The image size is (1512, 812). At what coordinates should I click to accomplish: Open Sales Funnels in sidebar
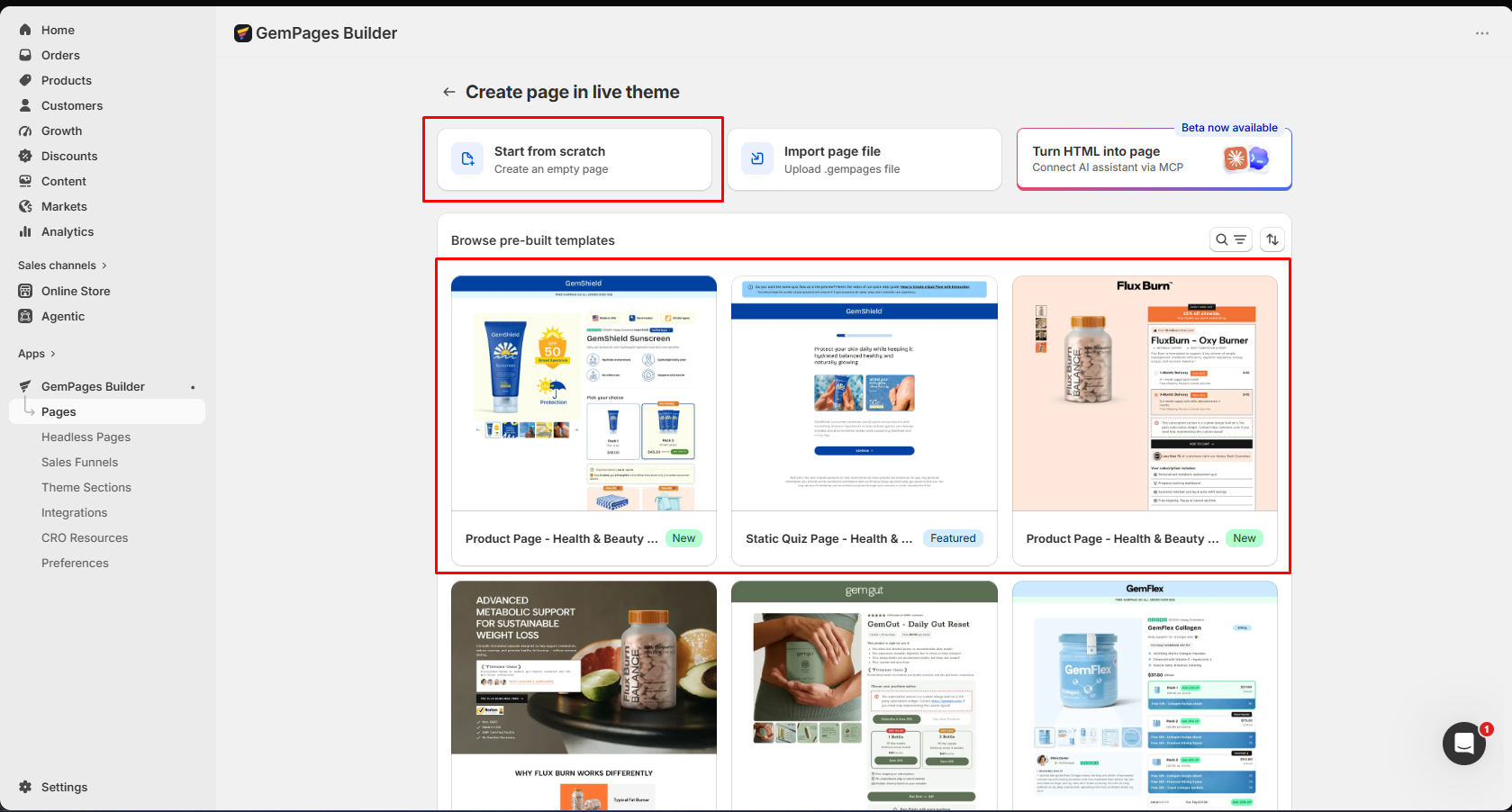(79, 462)
